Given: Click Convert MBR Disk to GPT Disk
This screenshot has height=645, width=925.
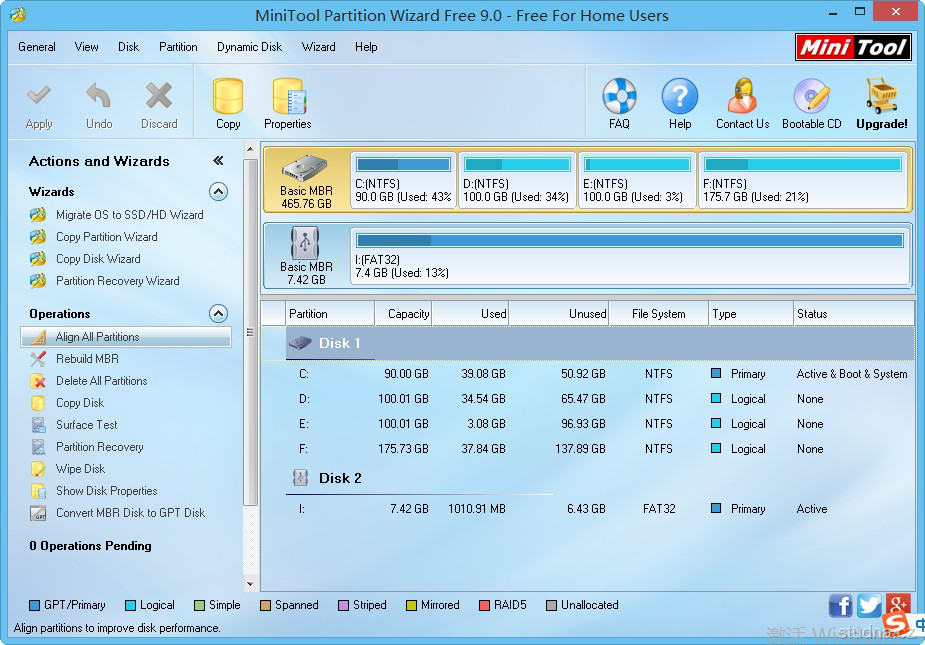Looking at the screenshot, I should pos(130,513).
